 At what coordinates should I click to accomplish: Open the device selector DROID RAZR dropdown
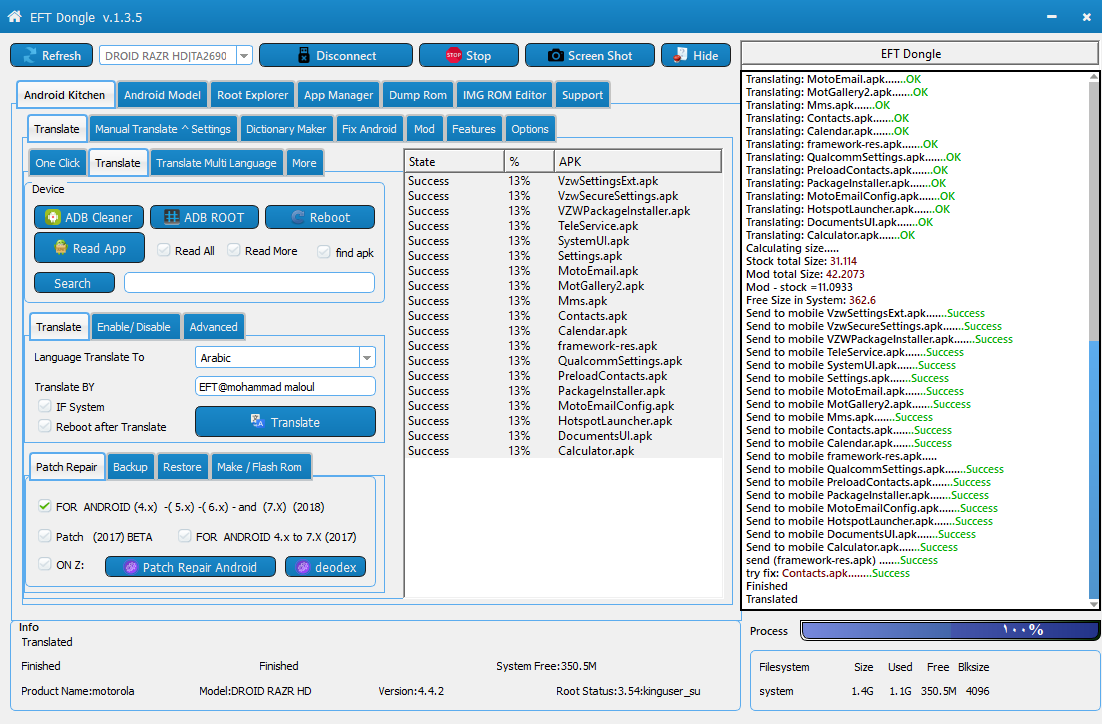(245, 56)
